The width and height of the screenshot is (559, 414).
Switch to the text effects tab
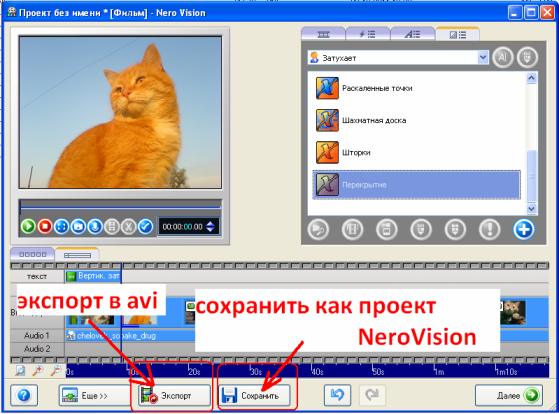click(412, 34)
